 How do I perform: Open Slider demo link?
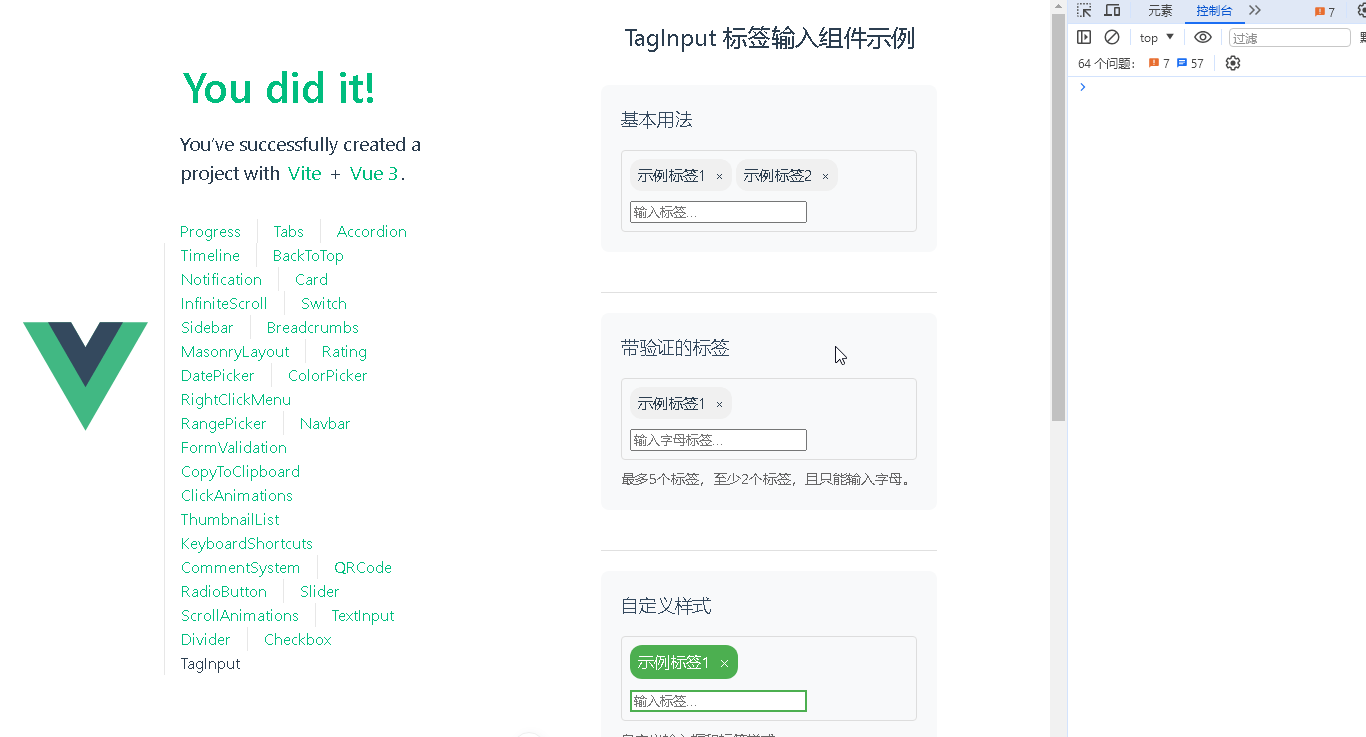click(320, 591)
